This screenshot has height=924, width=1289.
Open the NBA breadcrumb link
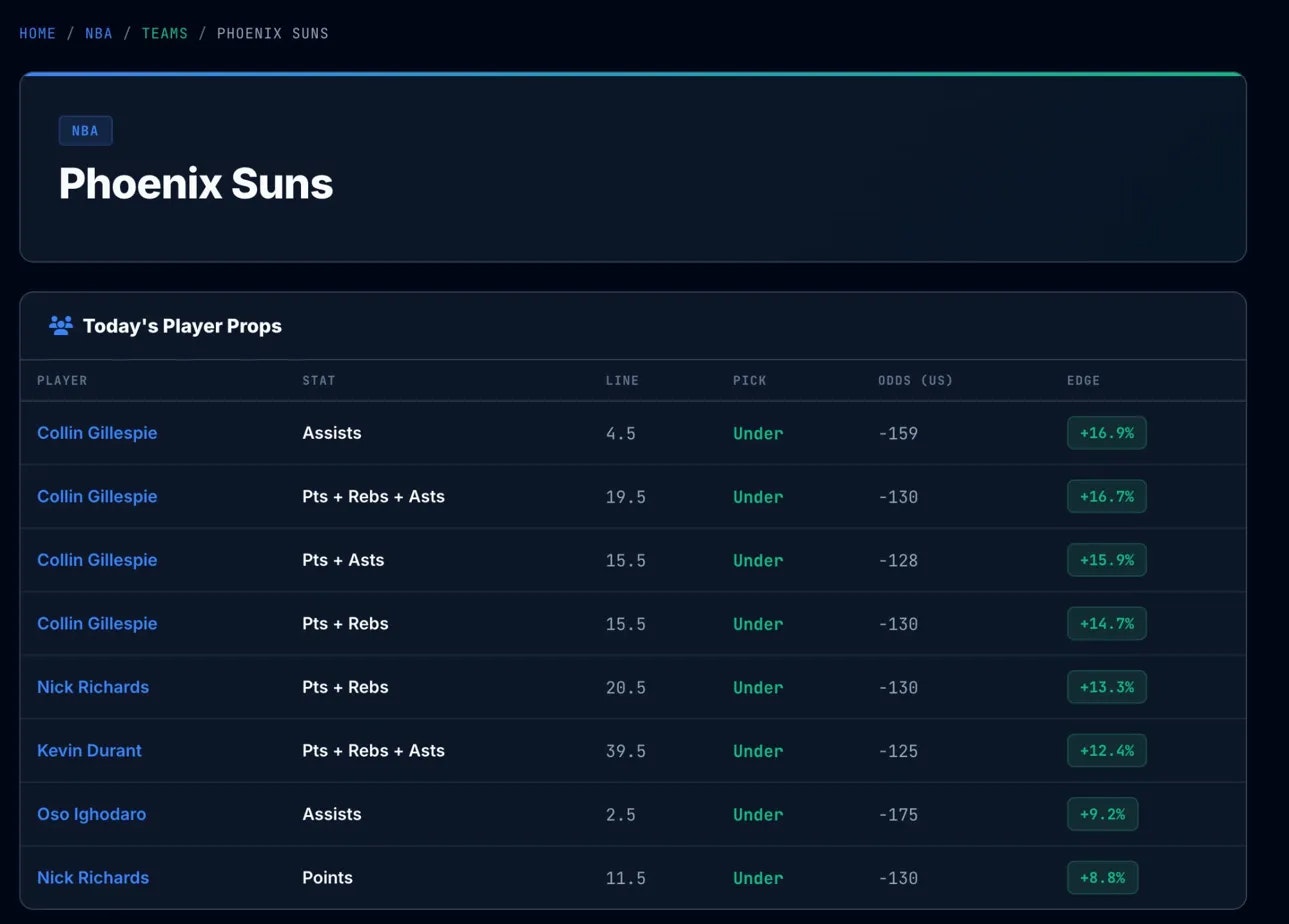point(99,33)
